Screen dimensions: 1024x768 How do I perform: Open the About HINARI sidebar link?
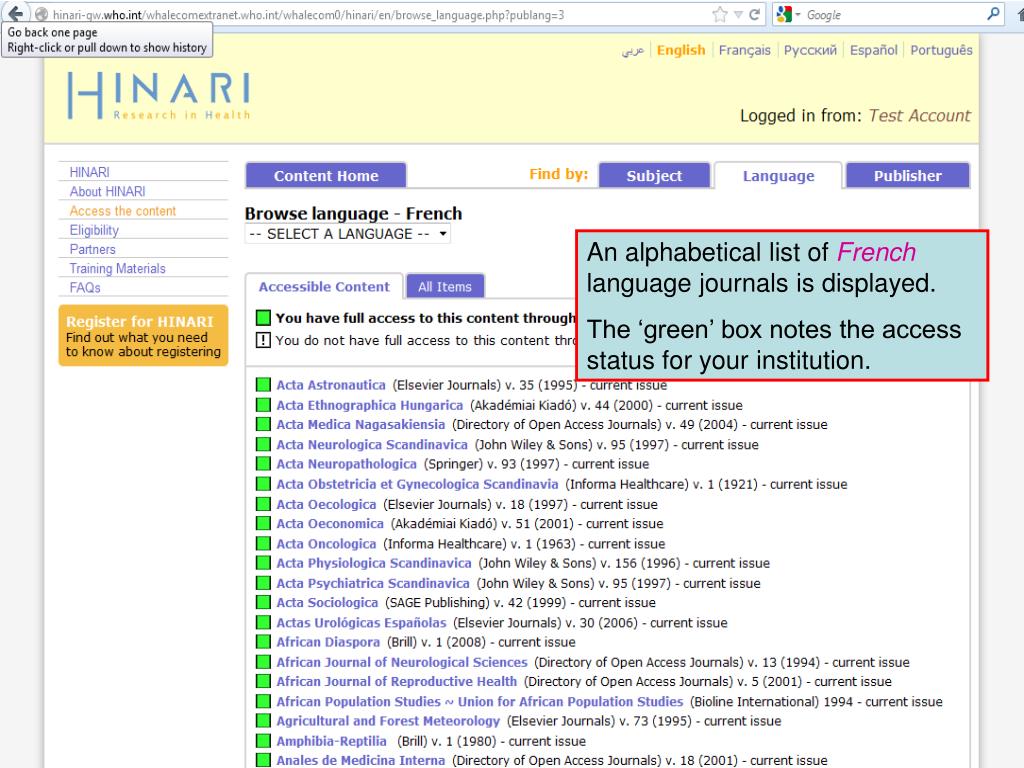coord(108,191)
